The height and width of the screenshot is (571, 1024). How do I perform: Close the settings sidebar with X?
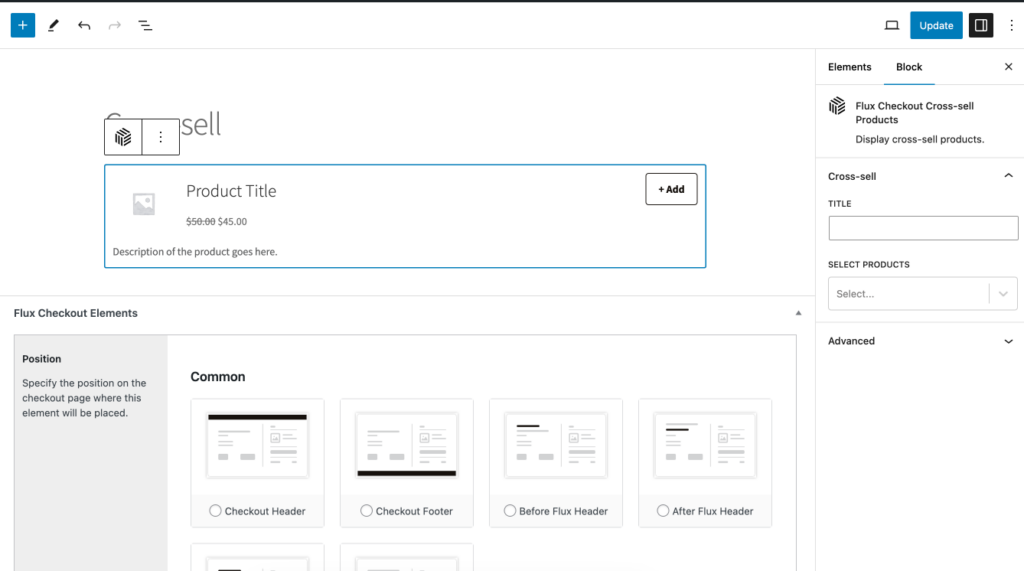1008,67
